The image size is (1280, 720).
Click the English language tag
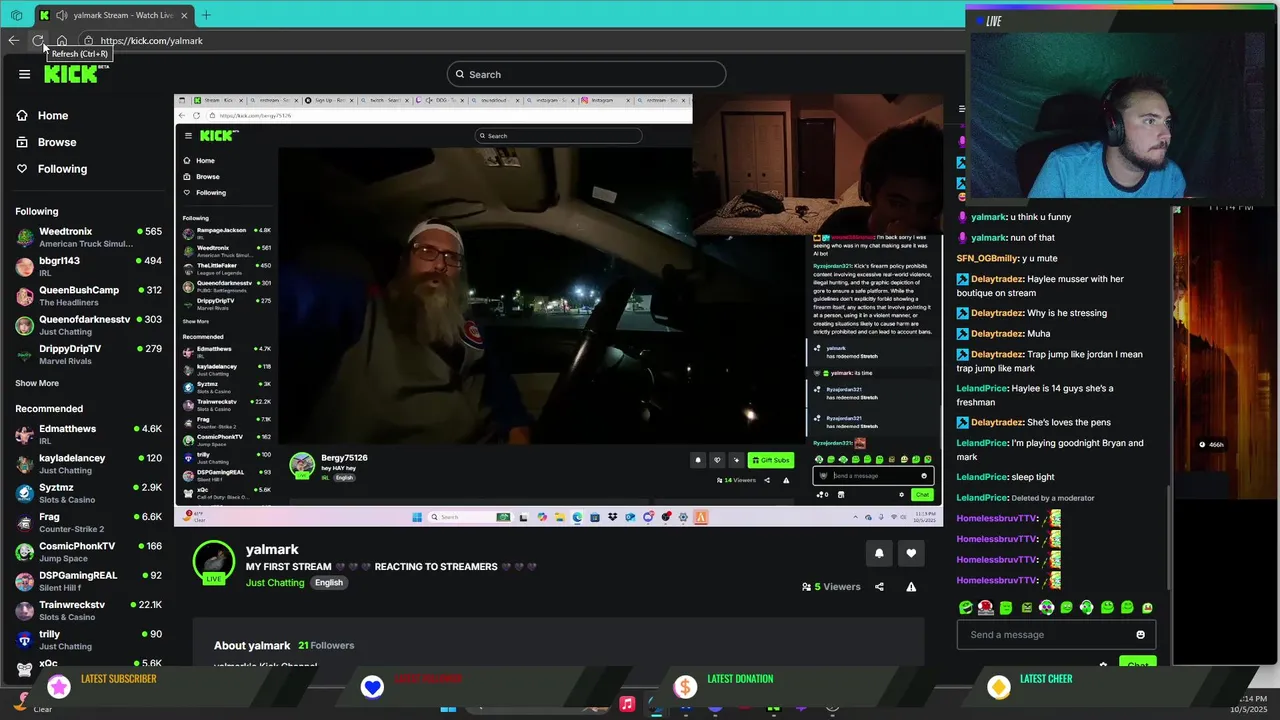coord(328,583)
